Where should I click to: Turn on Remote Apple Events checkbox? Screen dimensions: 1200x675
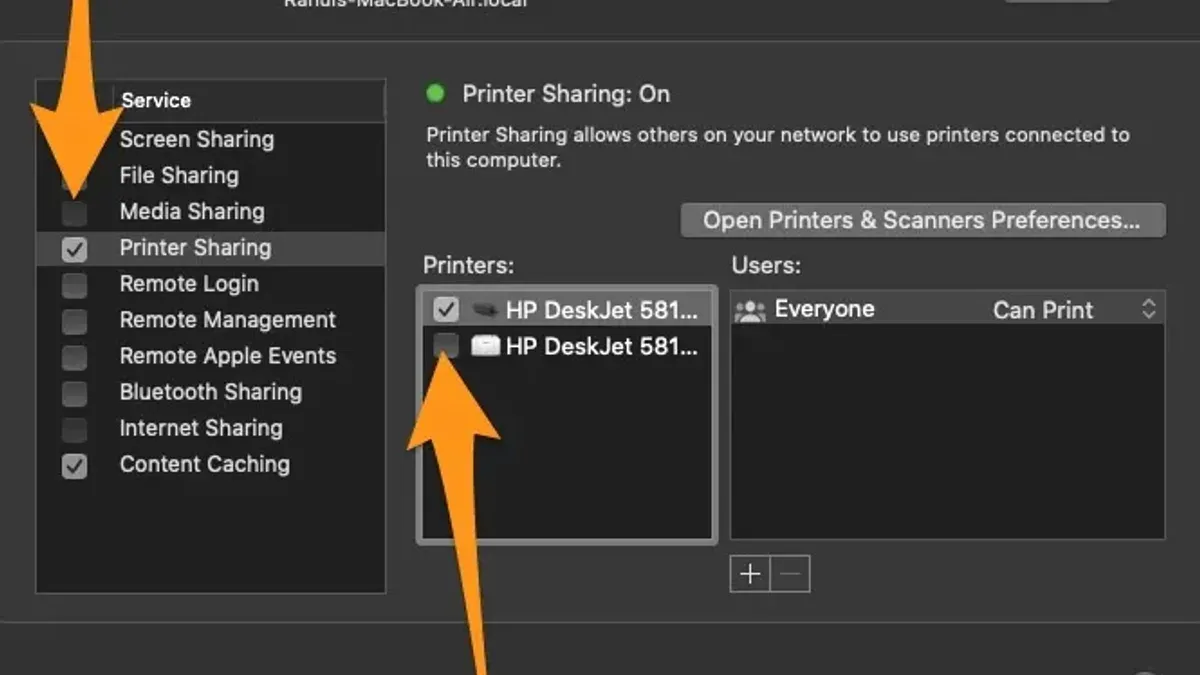[x=74, y=357]
